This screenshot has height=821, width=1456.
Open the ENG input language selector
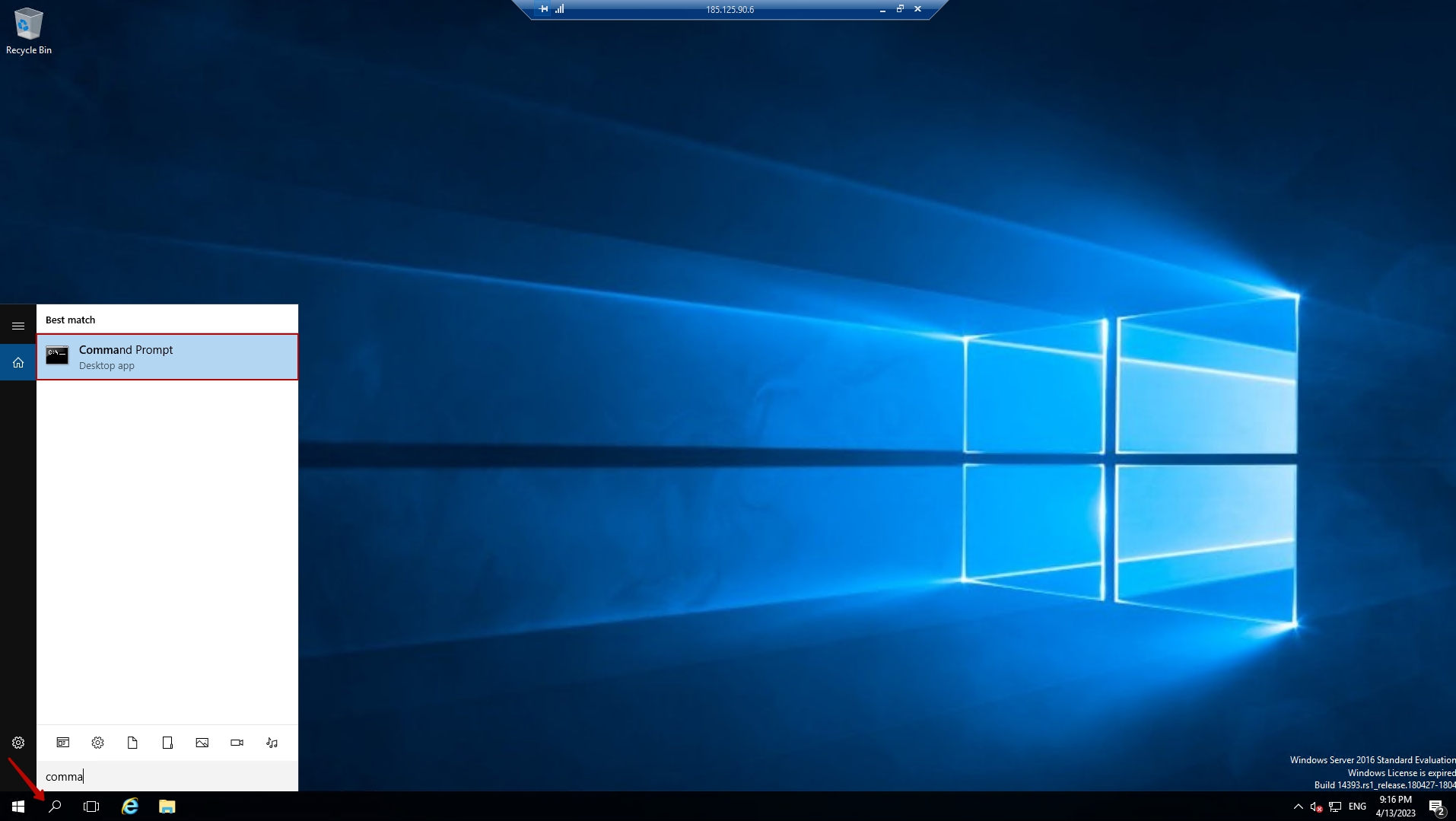pos(1357,807)
